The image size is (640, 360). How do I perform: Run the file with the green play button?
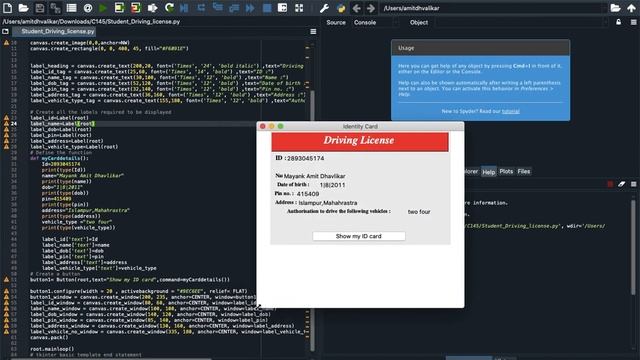pyautogui.click(x=103, y=8)
